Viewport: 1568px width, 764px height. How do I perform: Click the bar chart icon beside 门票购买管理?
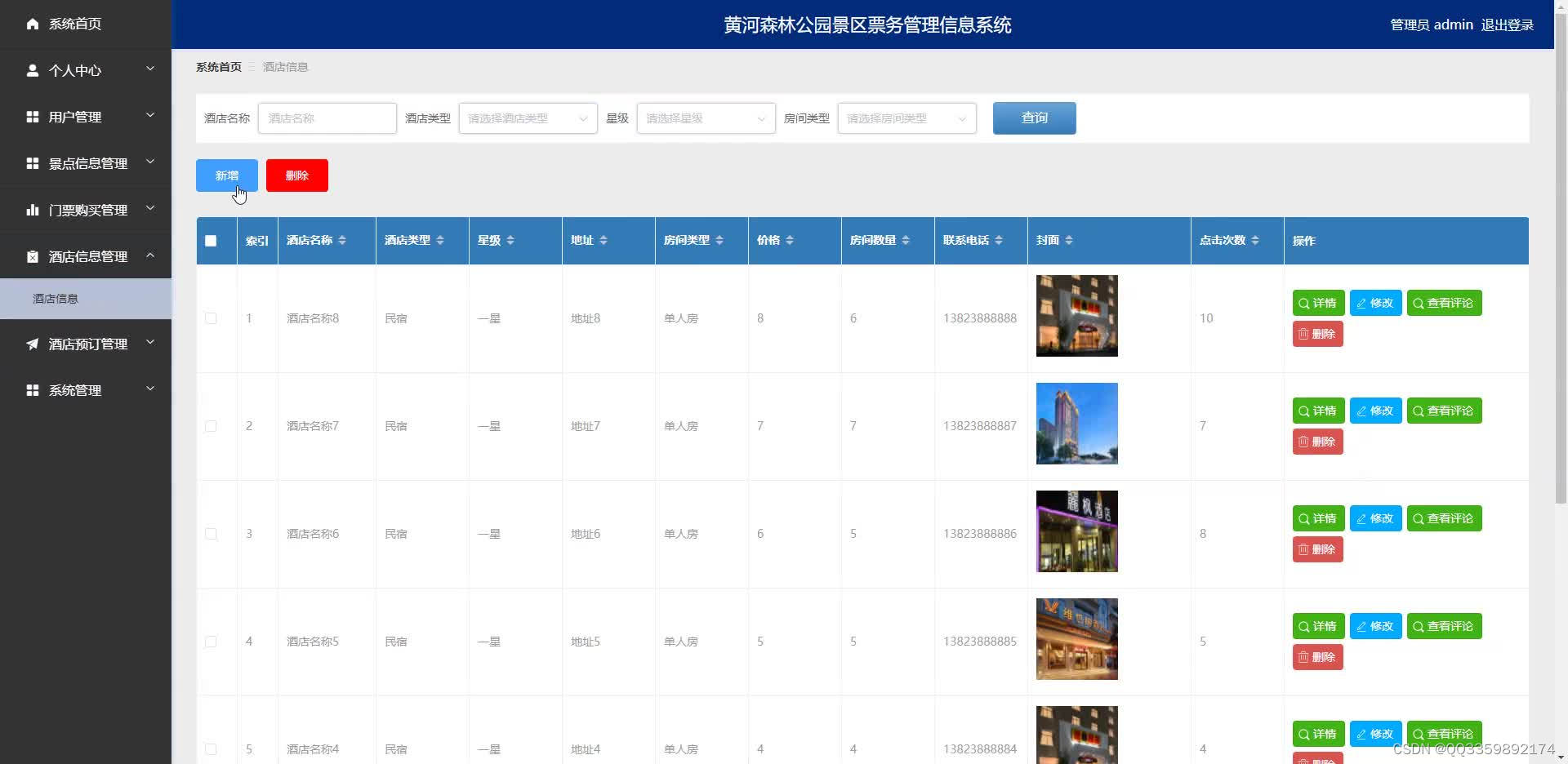pyautogui.click(x=33, y=210)
